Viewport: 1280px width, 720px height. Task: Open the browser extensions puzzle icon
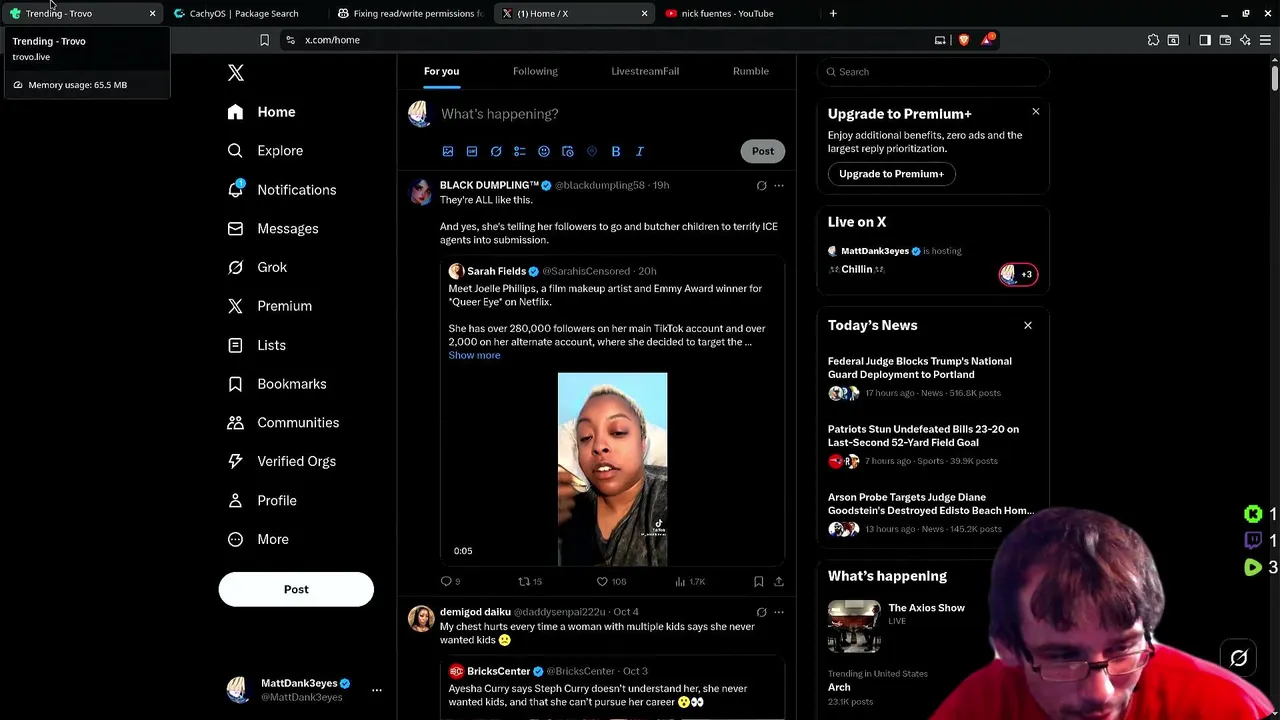click(1153, 40)
